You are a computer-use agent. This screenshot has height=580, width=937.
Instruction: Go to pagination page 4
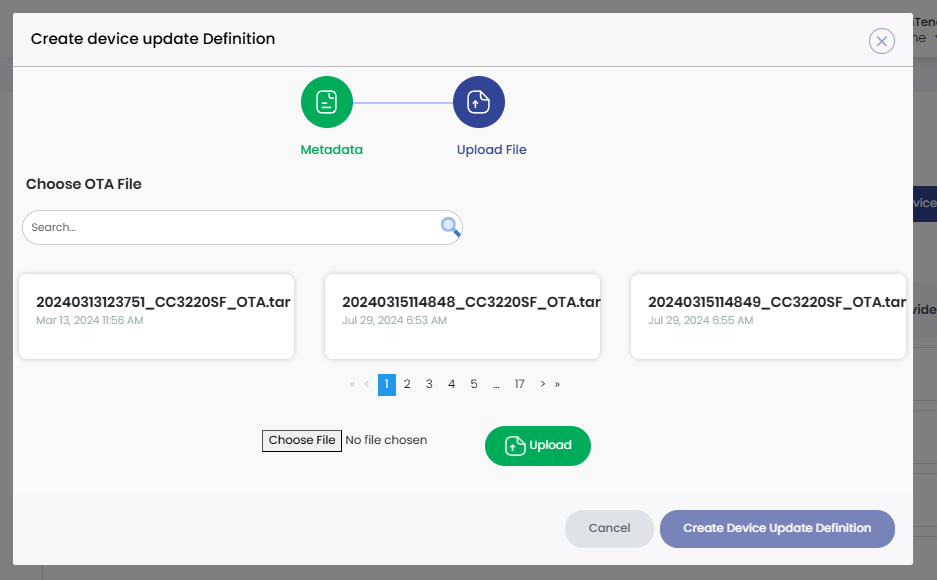click(452, 385)
